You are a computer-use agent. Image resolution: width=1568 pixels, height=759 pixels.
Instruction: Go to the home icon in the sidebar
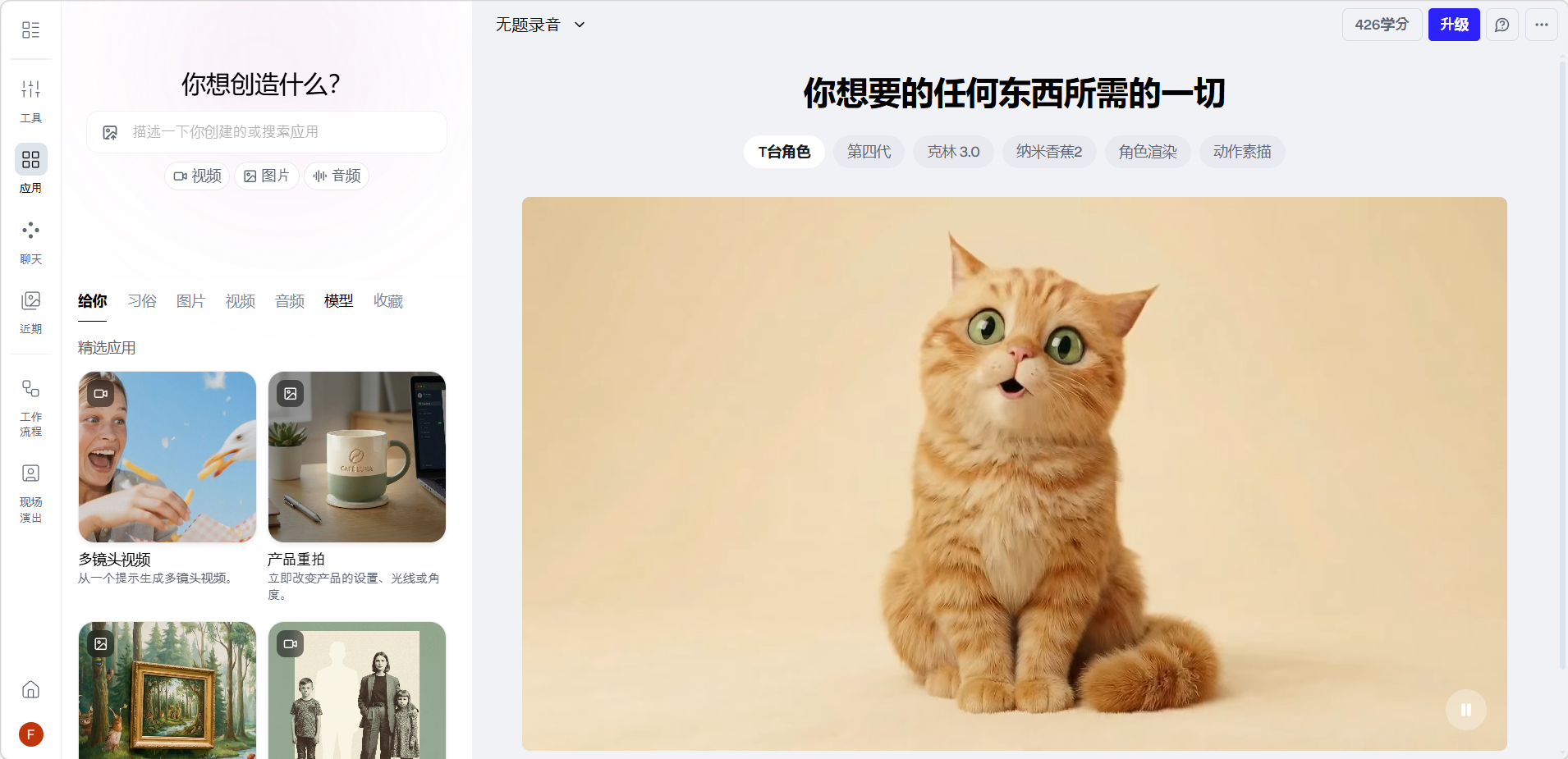30,689
